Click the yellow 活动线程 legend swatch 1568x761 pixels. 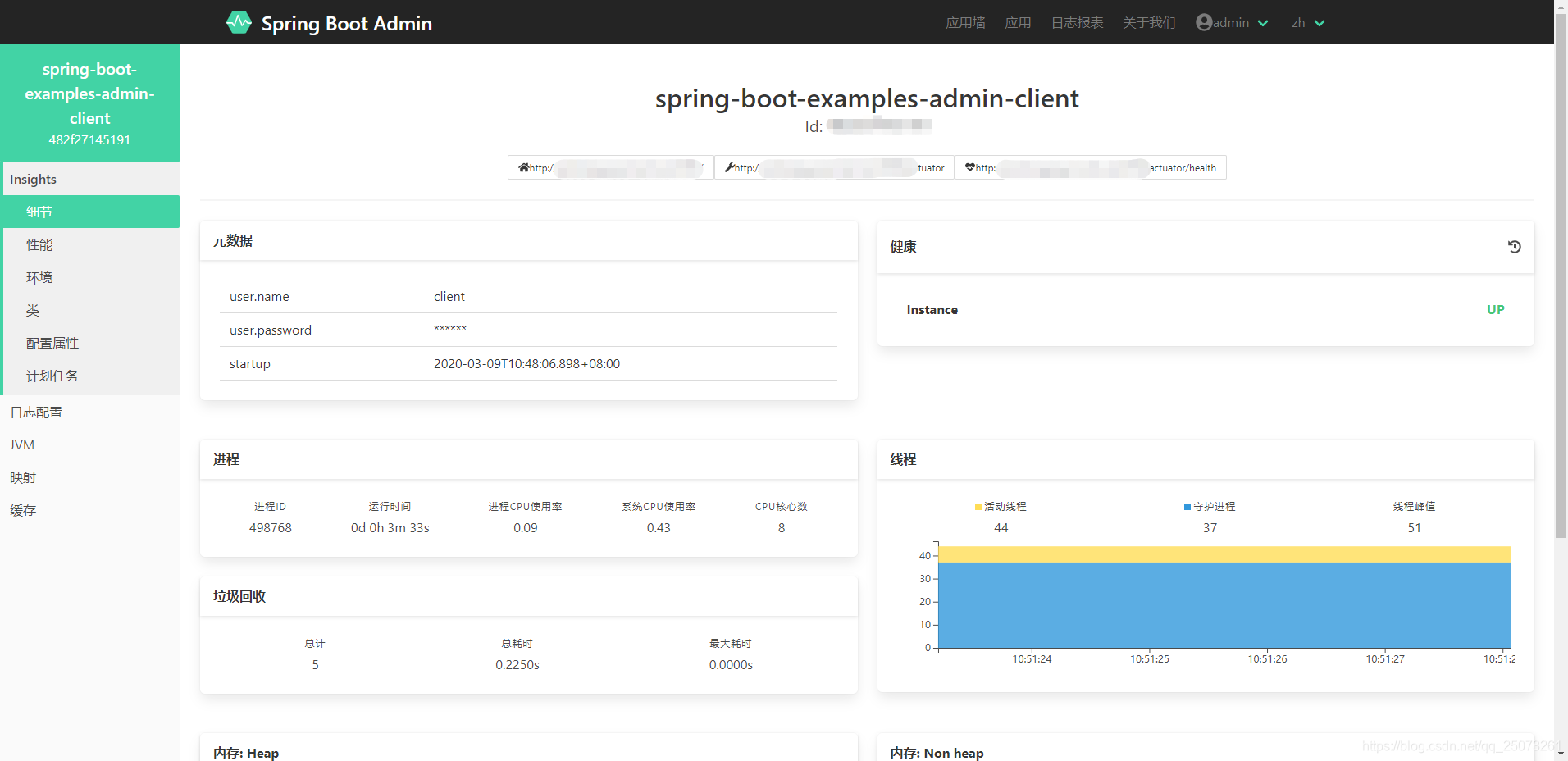point(978,507)
